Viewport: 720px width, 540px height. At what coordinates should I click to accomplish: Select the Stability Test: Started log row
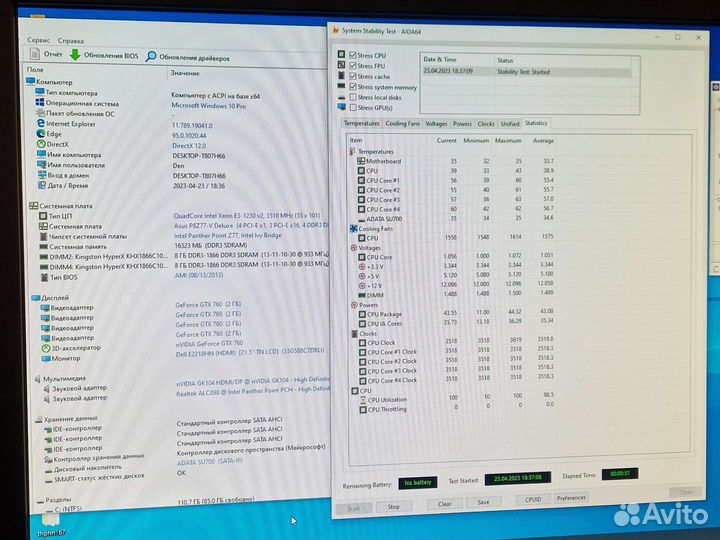click(527, 72)
